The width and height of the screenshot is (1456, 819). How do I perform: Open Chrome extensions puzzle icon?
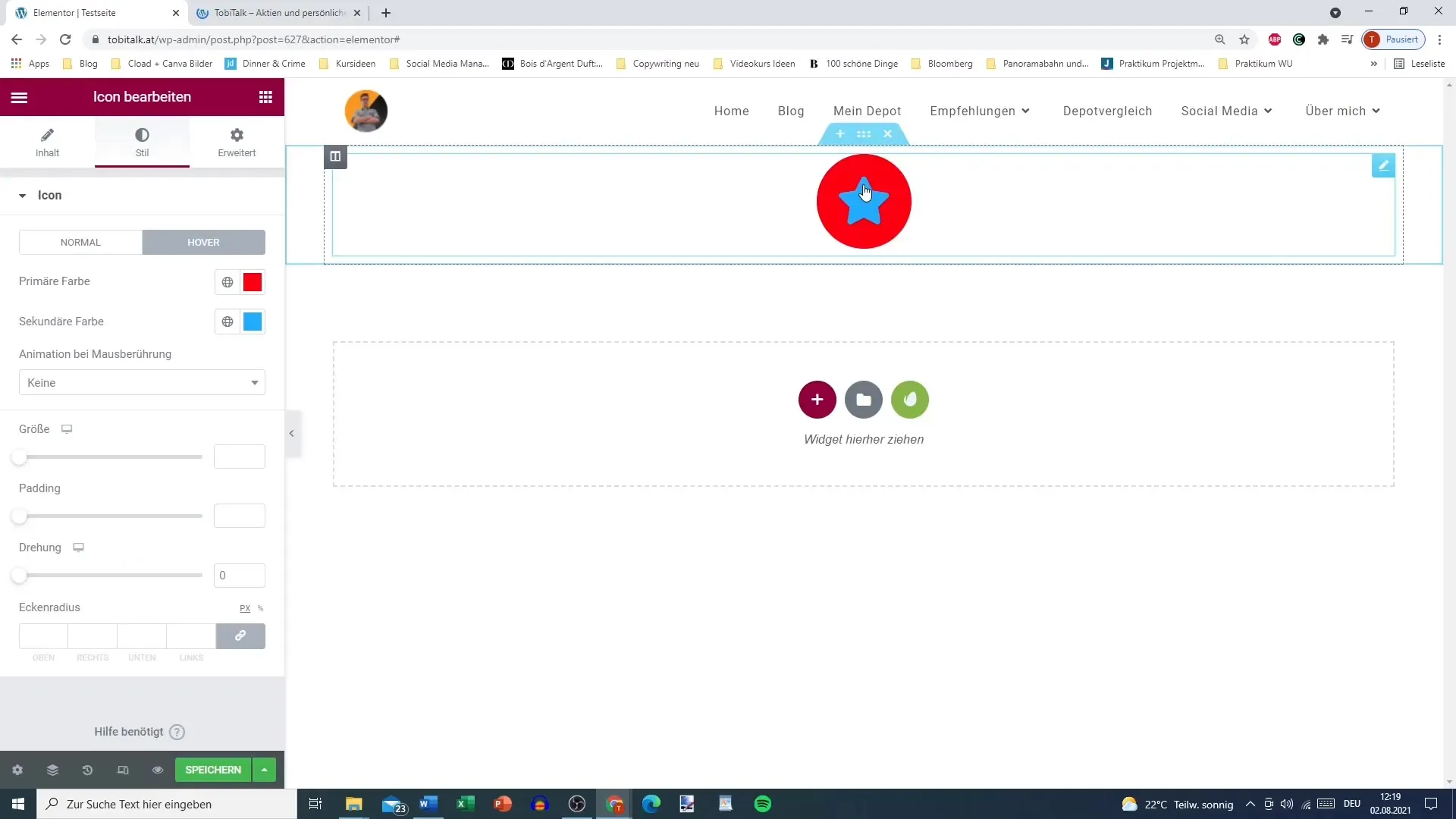click(1323, 39)
